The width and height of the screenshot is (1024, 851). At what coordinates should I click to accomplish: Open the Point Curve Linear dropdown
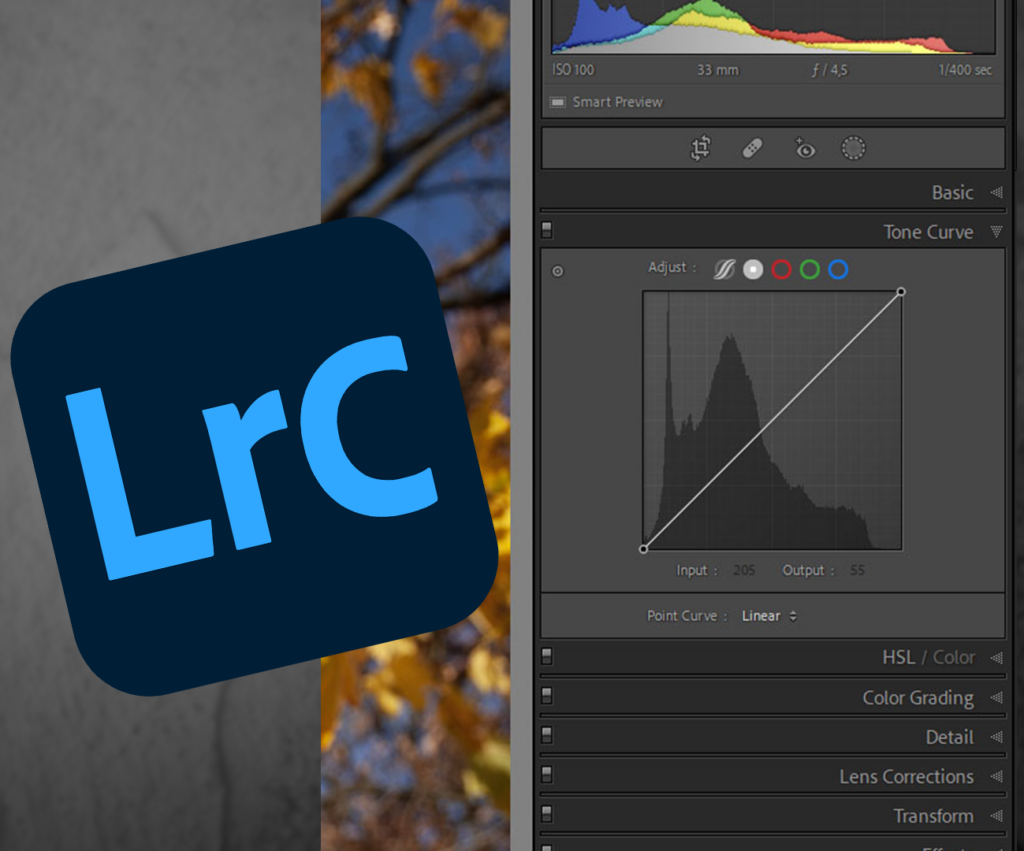coord(768,616)
